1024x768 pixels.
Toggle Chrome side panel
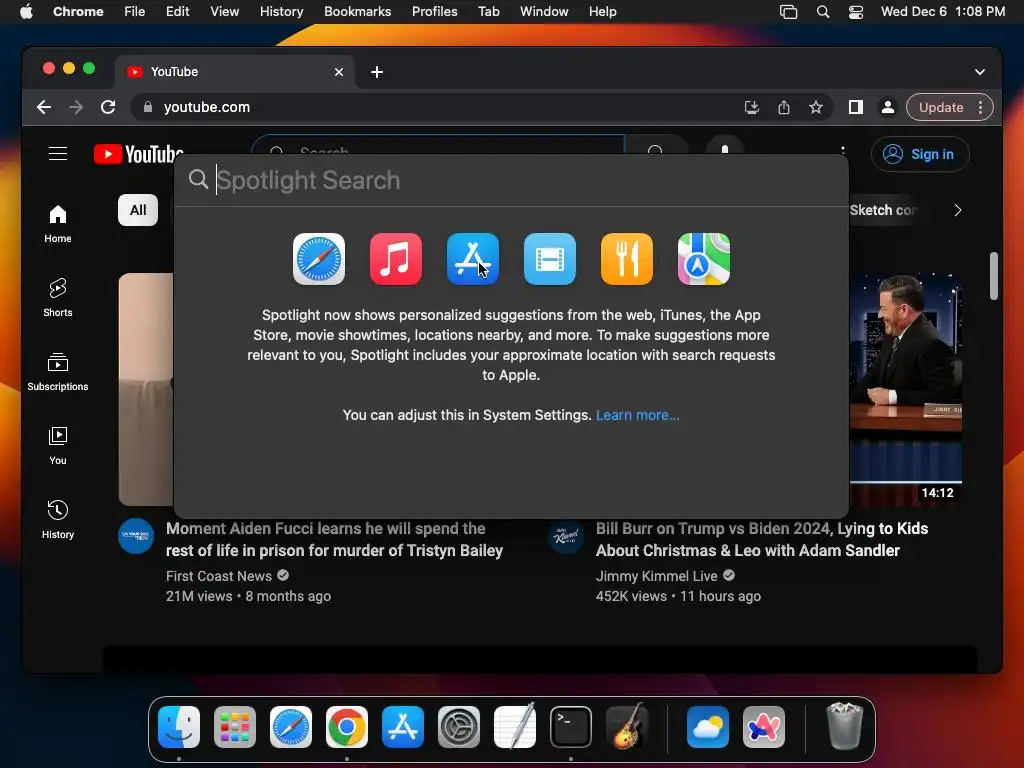coord(856,107)
